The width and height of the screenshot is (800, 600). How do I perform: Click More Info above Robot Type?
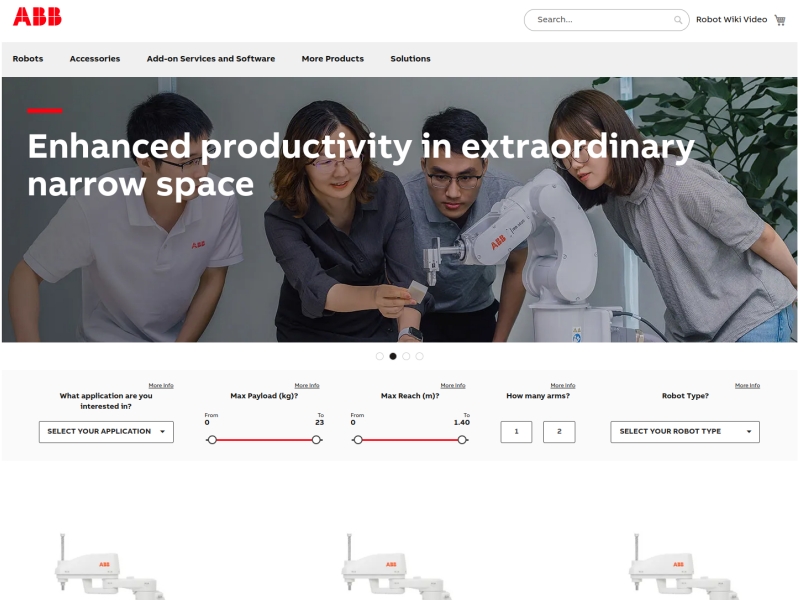point(747,385)
